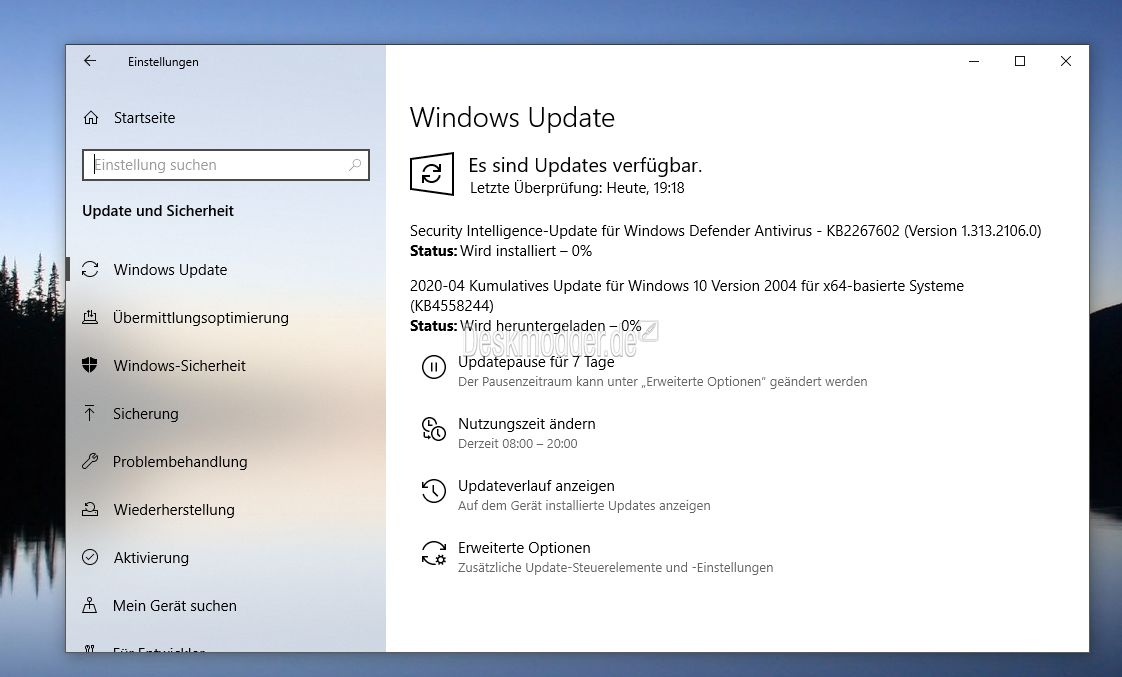The width and height of the screenshot is (1122, 677).
Task: Open Windows-Sicherheit settings
Action: (180, 366)
